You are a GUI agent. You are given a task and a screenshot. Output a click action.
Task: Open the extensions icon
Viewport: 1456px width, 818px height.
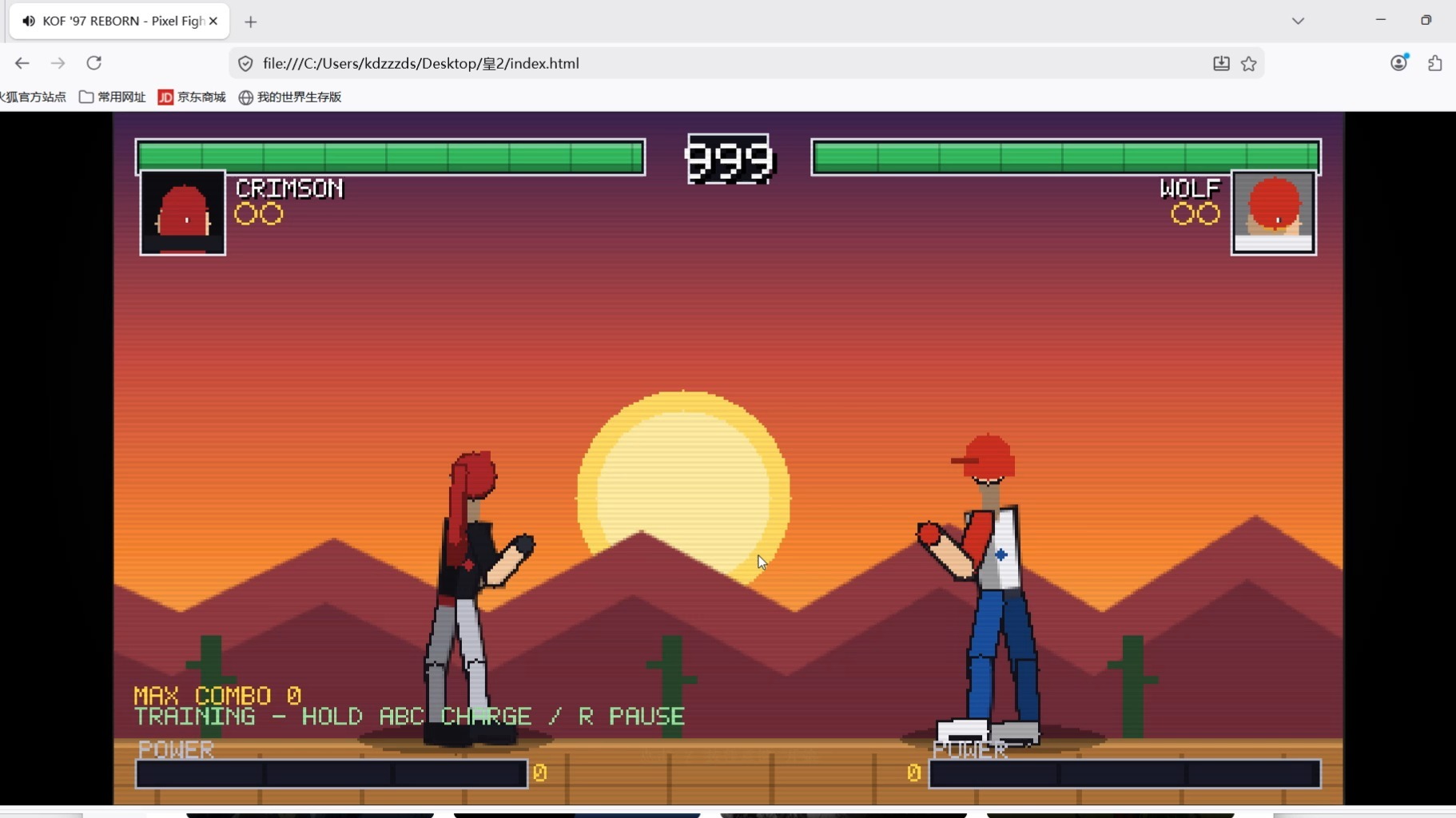coord(1435,63)
